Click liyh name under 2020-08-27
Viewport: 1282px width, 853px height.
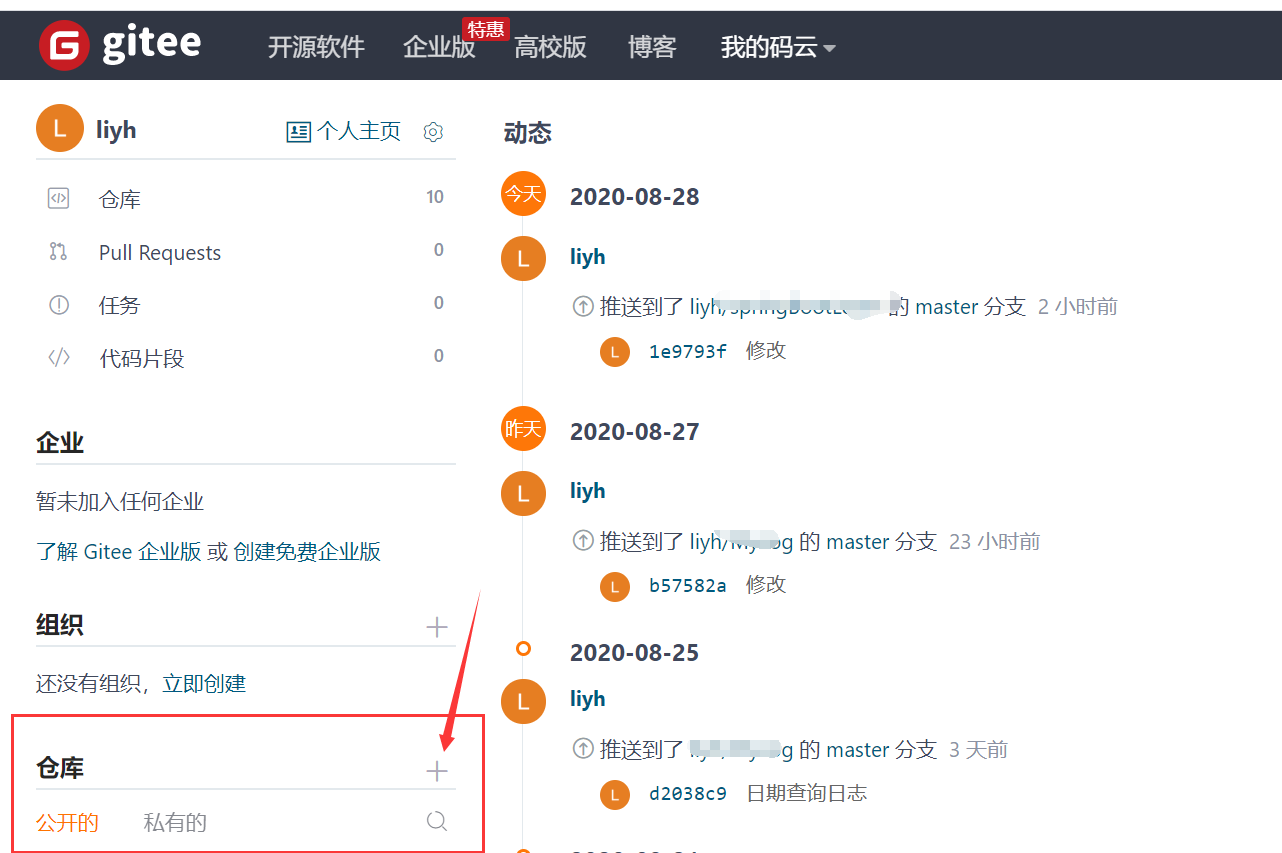tap(588, 491)
